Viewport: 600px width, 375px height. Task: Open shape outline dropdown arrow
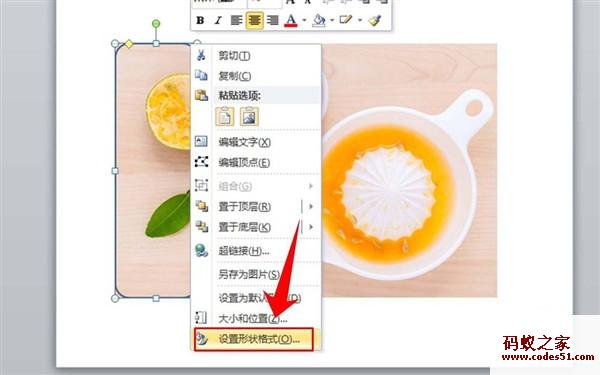click(x=360, y=20)
